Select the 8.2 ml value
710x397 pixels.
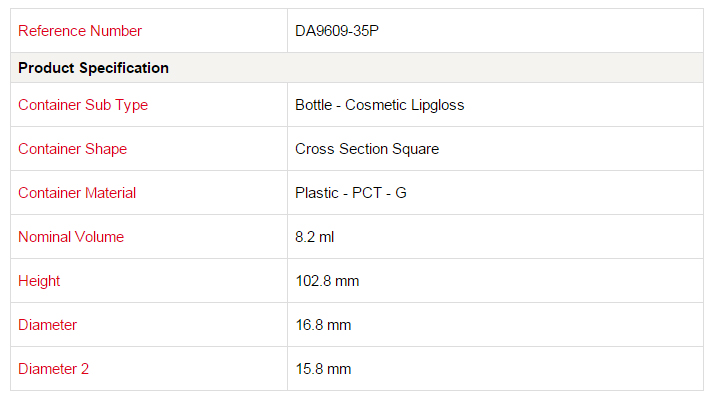coord(315,237)
